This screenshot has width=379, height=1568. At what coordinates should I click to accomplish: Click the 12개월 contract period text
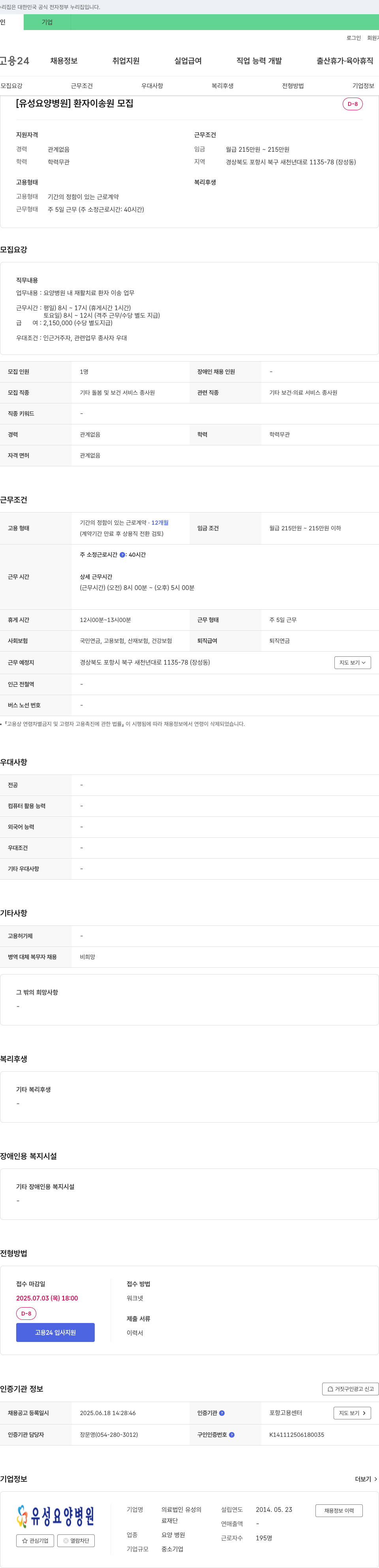coord(160,522)
